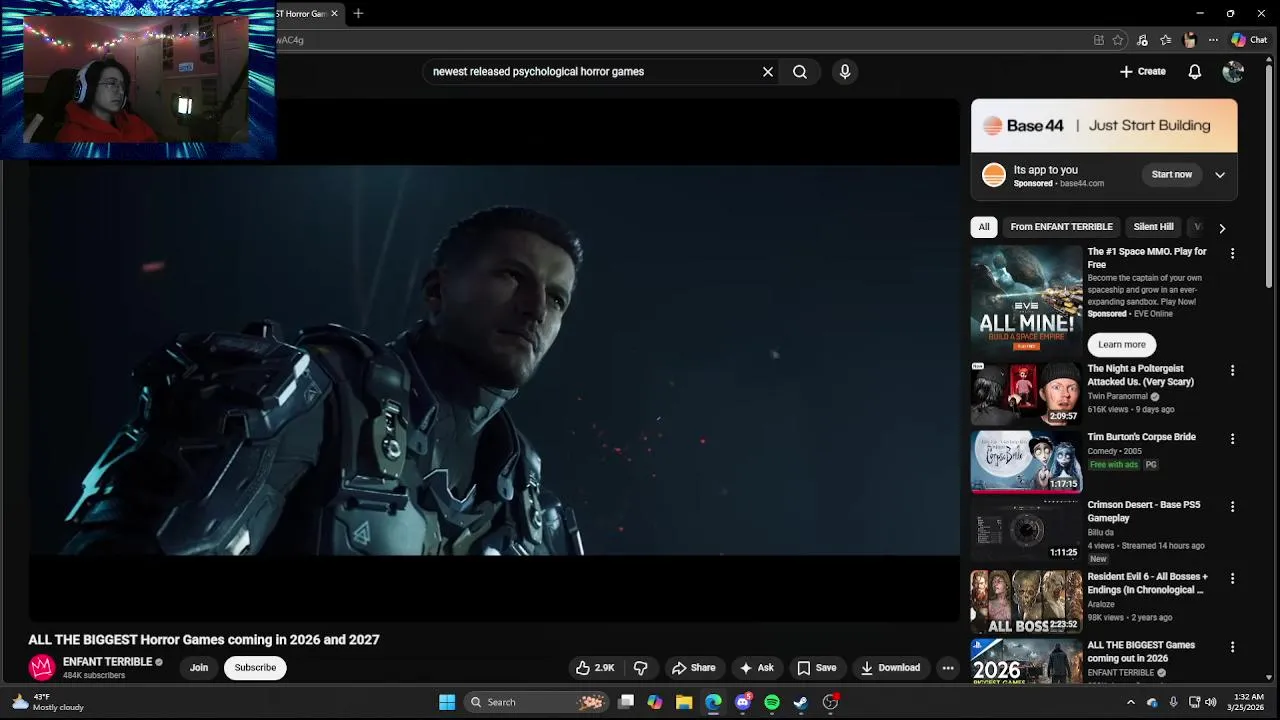Select the All filter chip

pyautogui.click(x=984, y=227)
